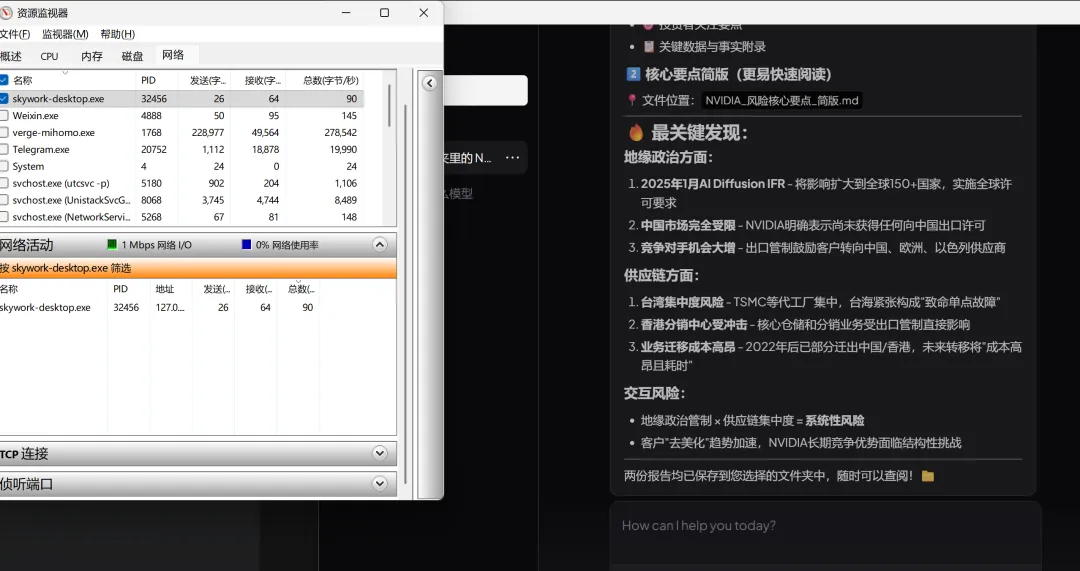Viewport: 1080px width, 571px height.
Task: Check the Telegram.exe process checkbox
Action: pos(3,149)
